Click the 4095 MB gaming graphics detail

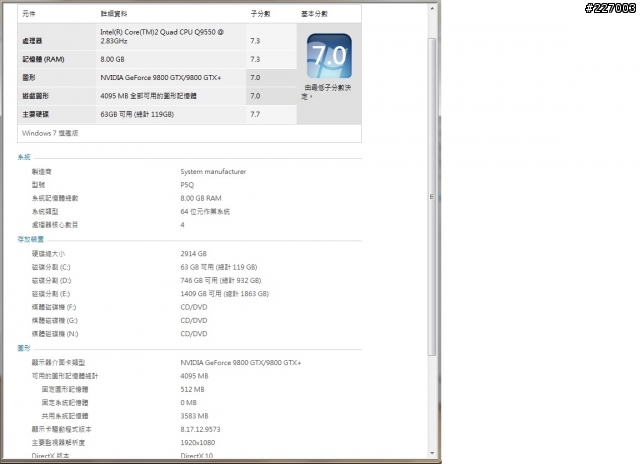[148, 96]
